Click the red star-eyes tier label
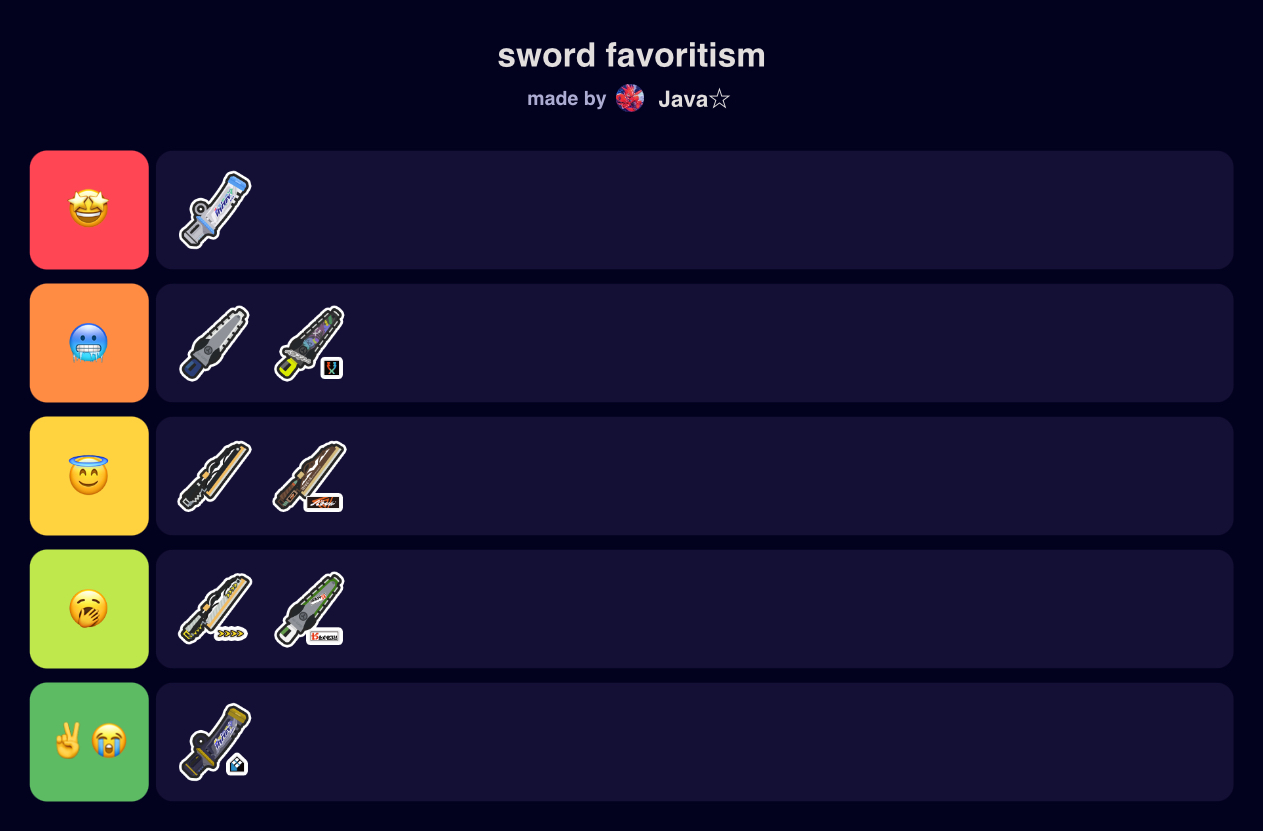 89,210
